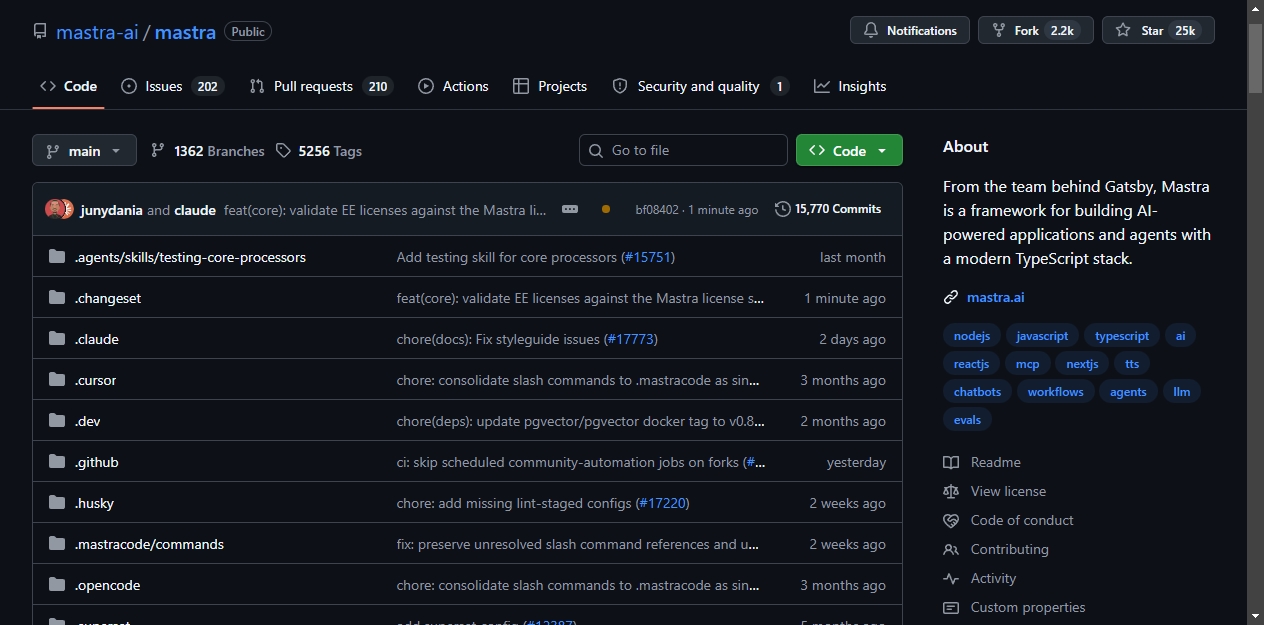Open the Issues tab

(171, 86)
